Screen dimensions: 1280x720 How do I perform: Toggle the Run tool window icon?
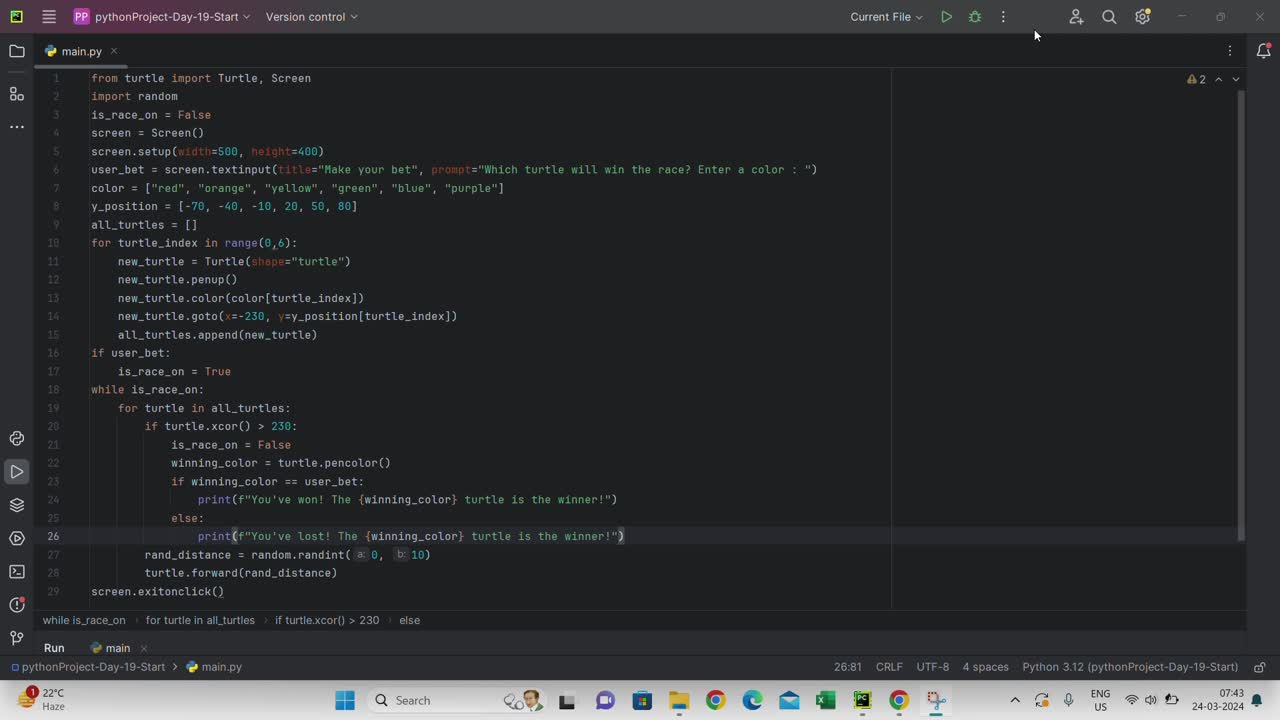click(x=17, y=471)
